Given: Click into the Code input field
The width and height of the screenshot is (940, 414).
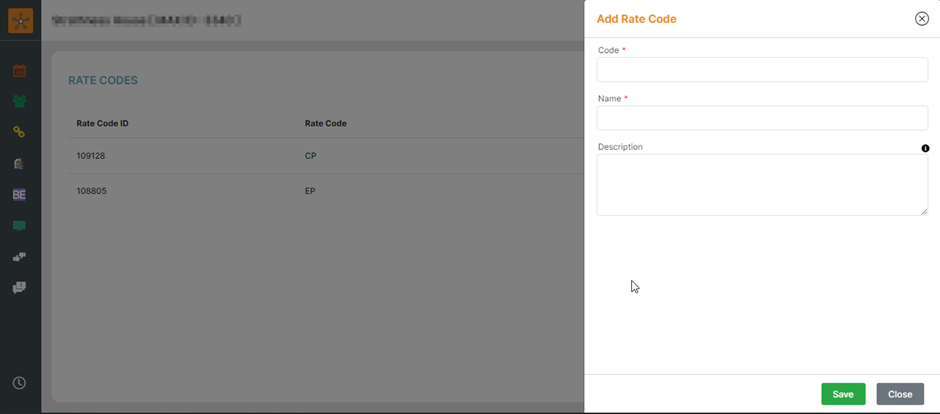Looking at the screenshot, I should 762,70.
